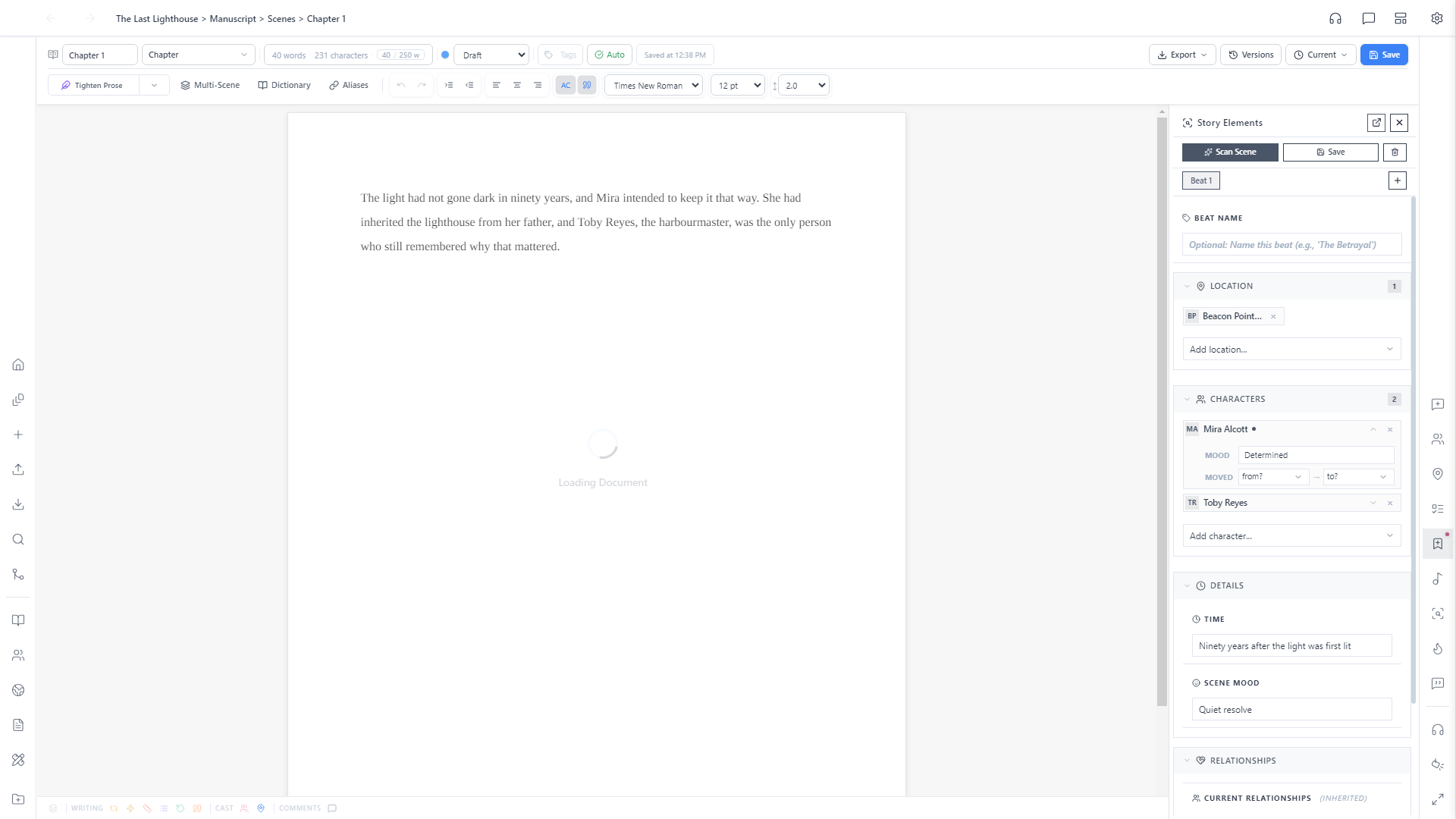Open the flame icon in right rail
1456x819 pixels.
pyautogui.click(x=1438, y=648)
